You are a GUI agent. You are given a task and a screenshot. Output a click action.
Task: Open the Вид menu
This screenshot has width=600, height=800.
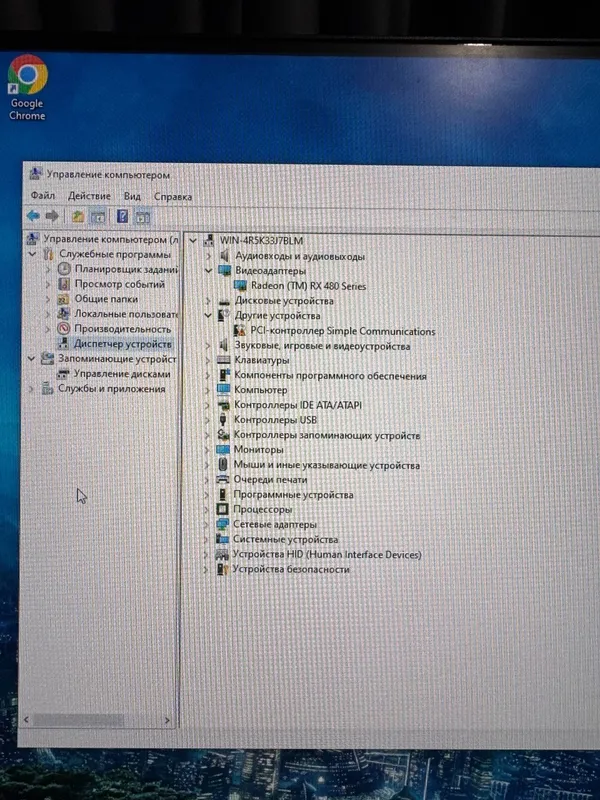coord(132,196)
